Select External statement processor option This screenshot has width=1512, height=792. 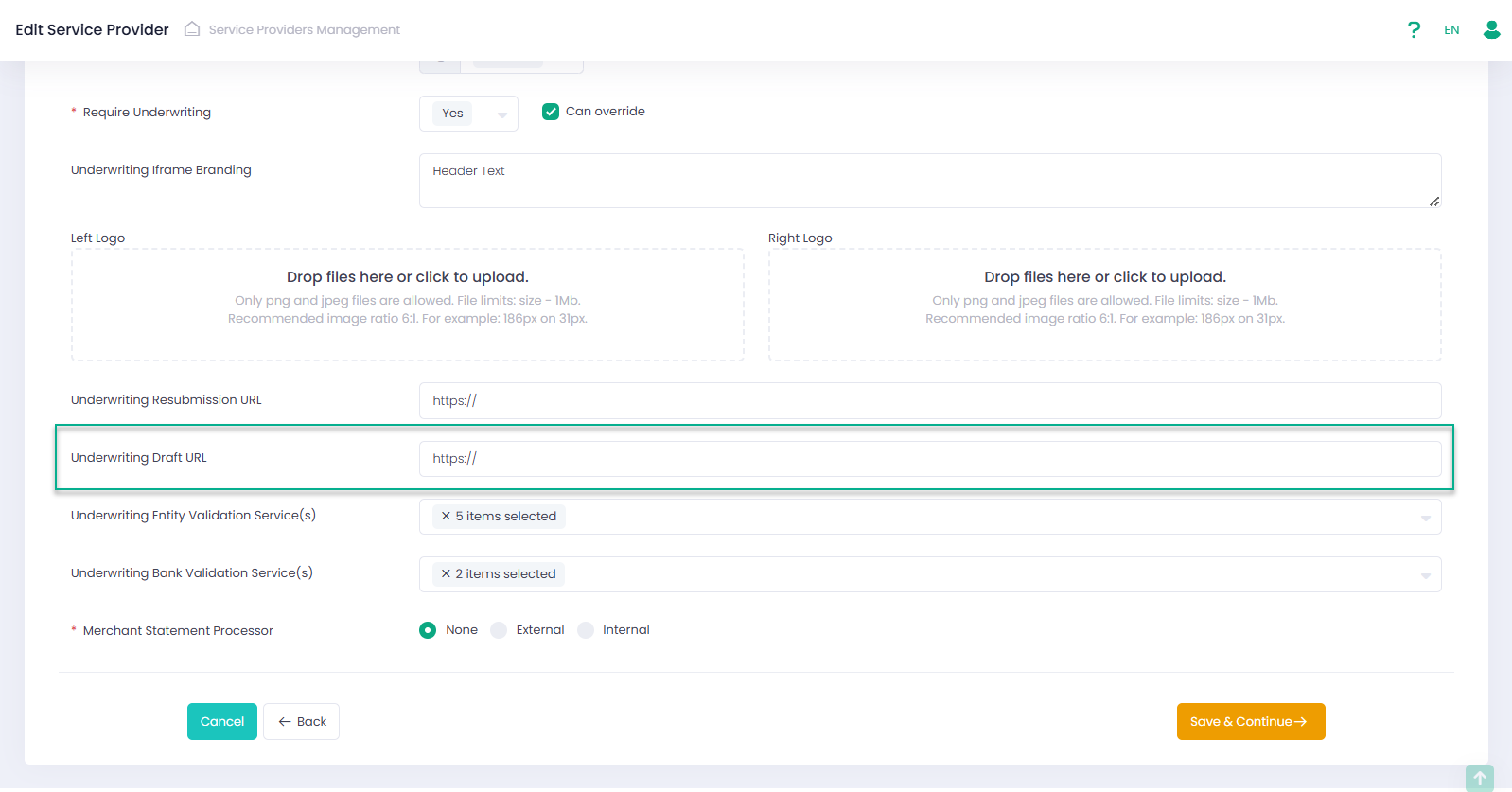(x=499, y=630)
